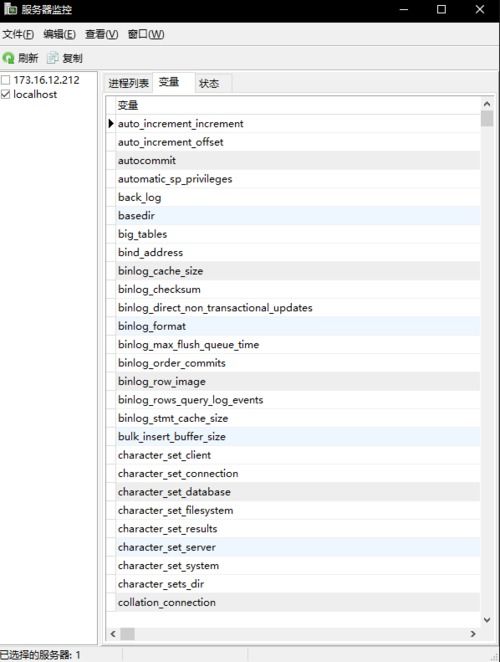Switch to the 进程列表 tab
This screenshot has height=662, width=500.
click(128, 83)
